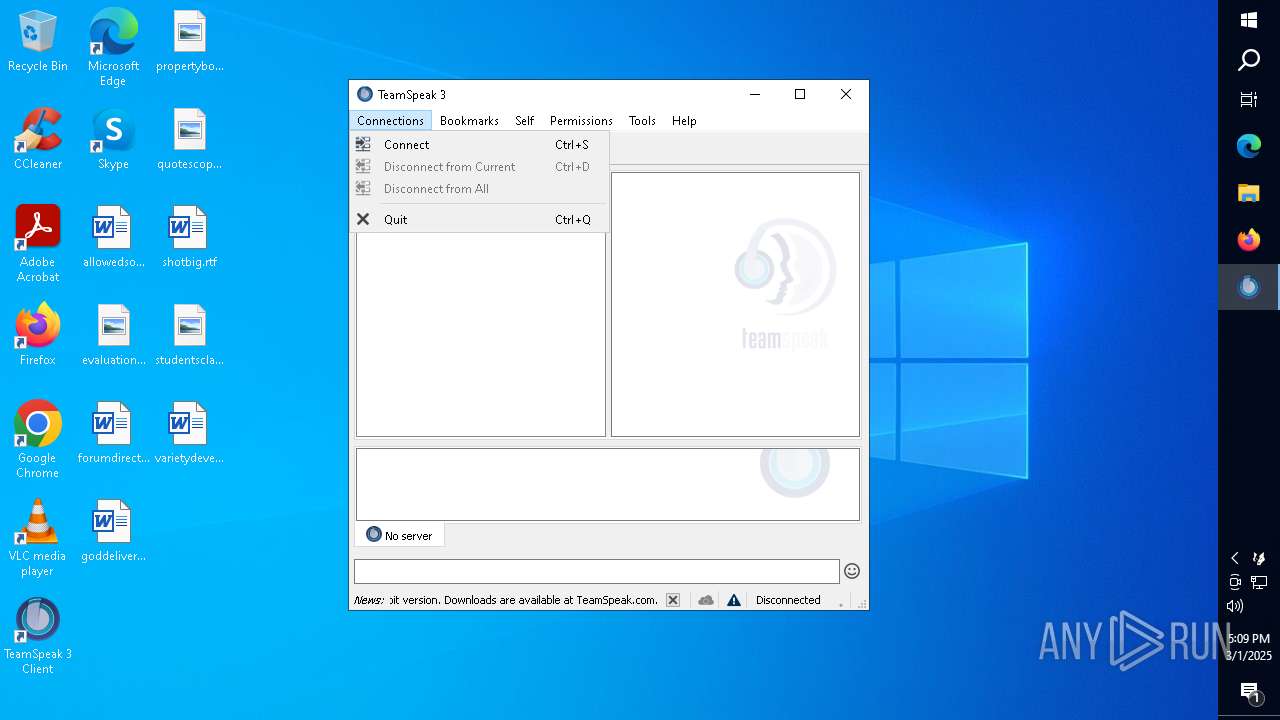Open Recycle Bin desktop icon

pyautogui.click(x=38, y=43)
